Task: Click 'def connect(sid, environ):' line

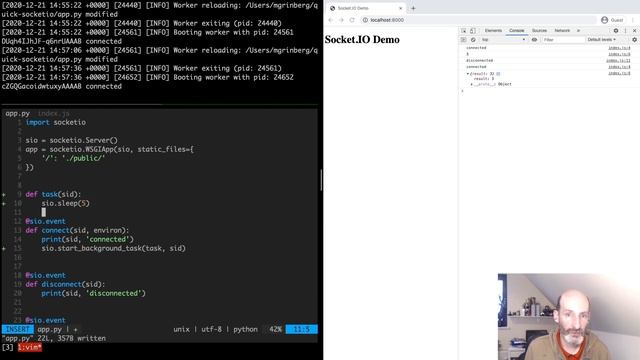Action: tap(77, 230)
